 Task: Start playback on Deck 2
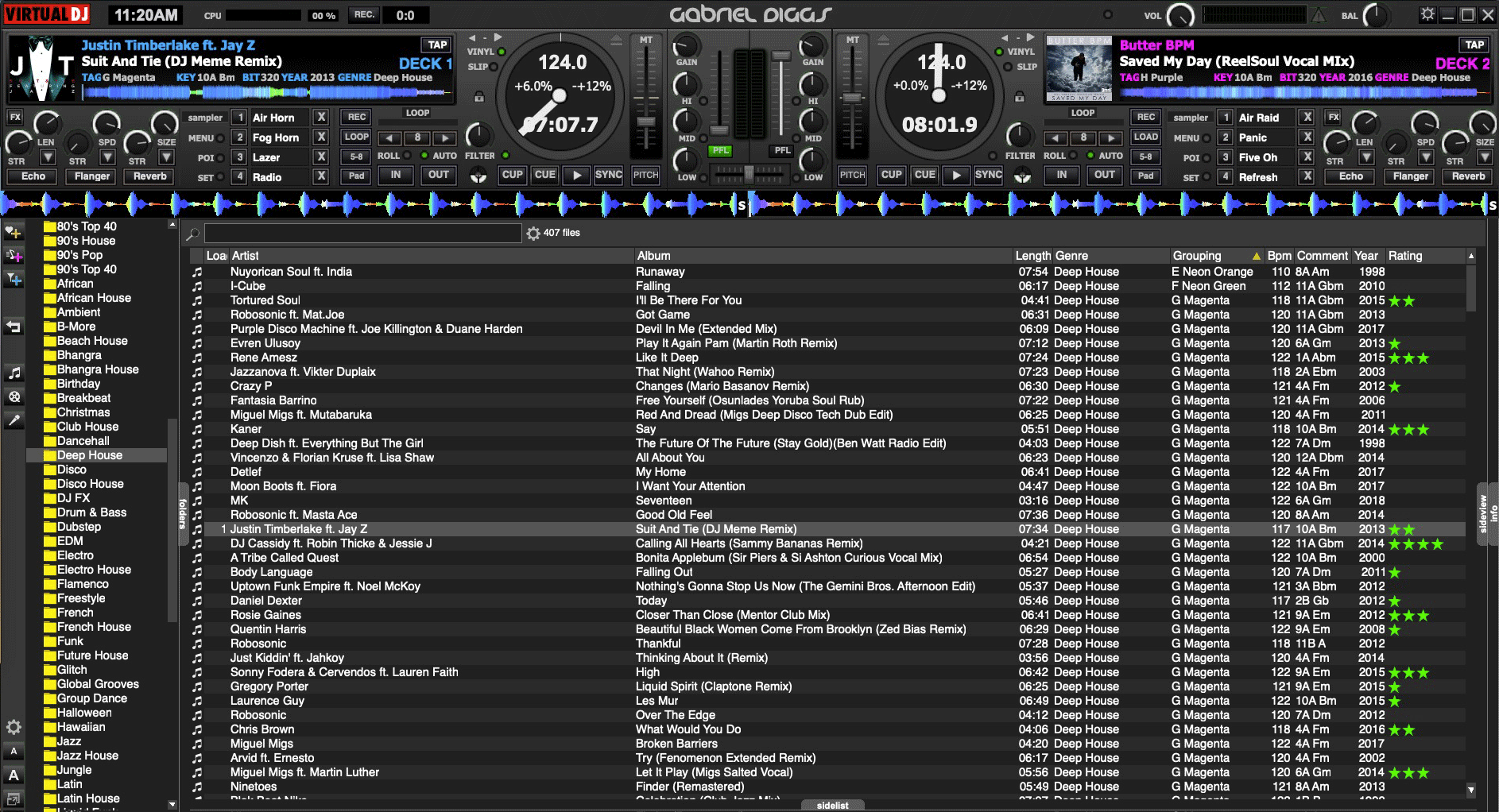[x=957, y=175]
